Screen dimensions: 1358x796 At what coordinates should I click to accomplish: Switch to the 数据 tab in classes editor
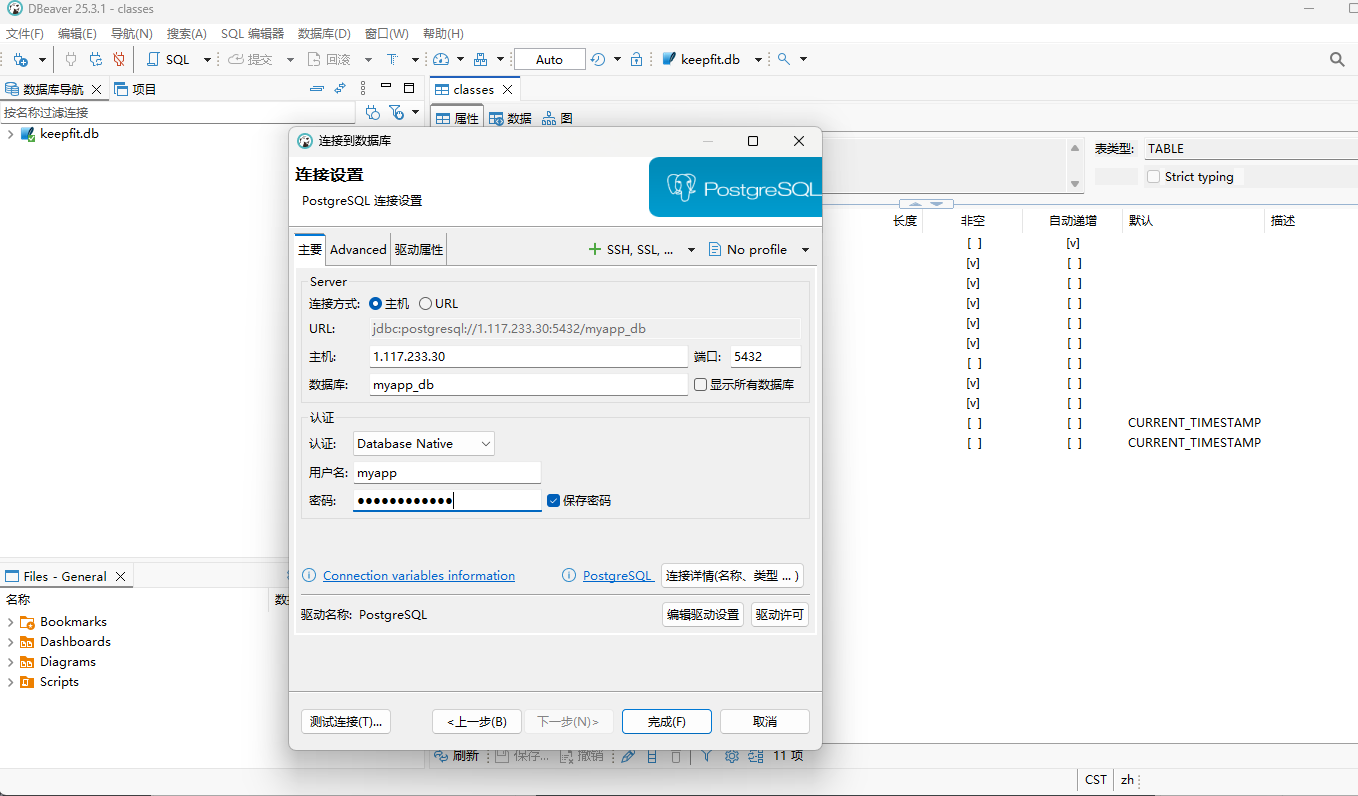pyautogui.click(x=510, y=118)
